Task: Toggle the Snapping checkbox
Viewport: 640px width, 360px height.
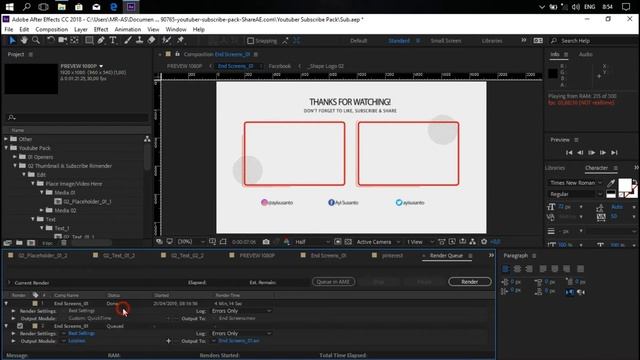Action: [x=251, y=41]
